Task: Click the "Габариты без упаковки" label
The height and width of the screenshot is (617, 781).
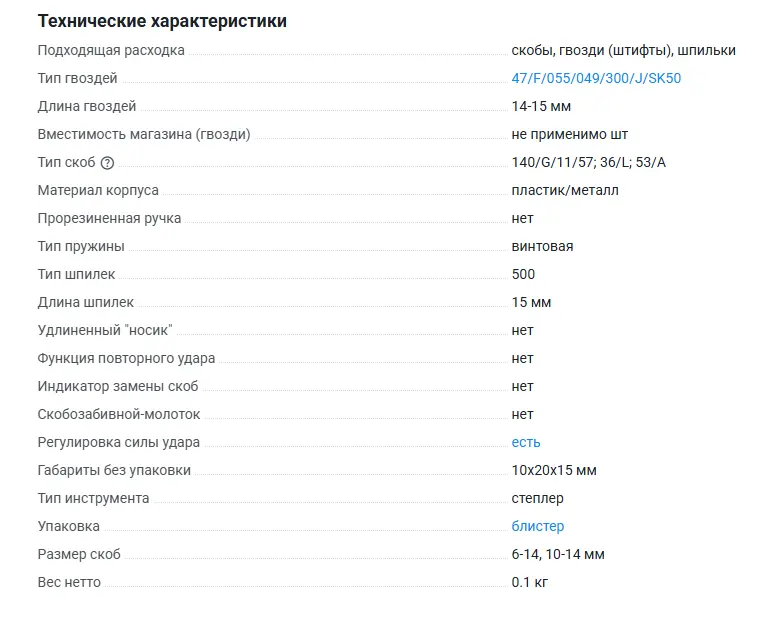Action: (114, 470)
